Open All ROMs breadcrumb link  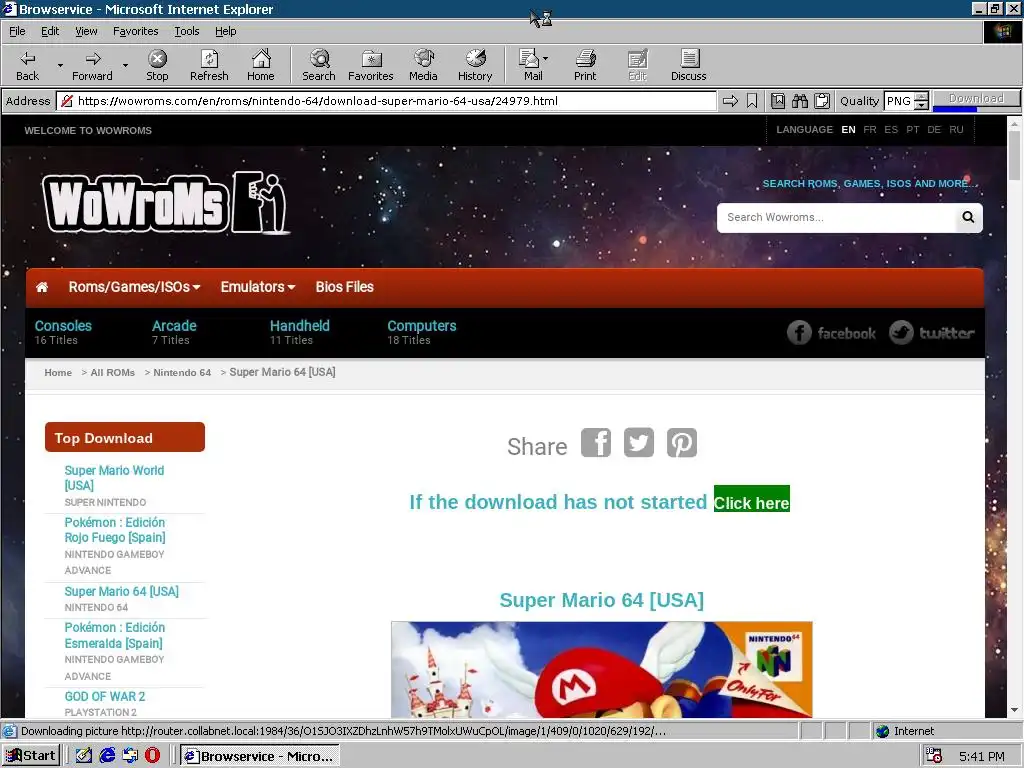(112, 372)
